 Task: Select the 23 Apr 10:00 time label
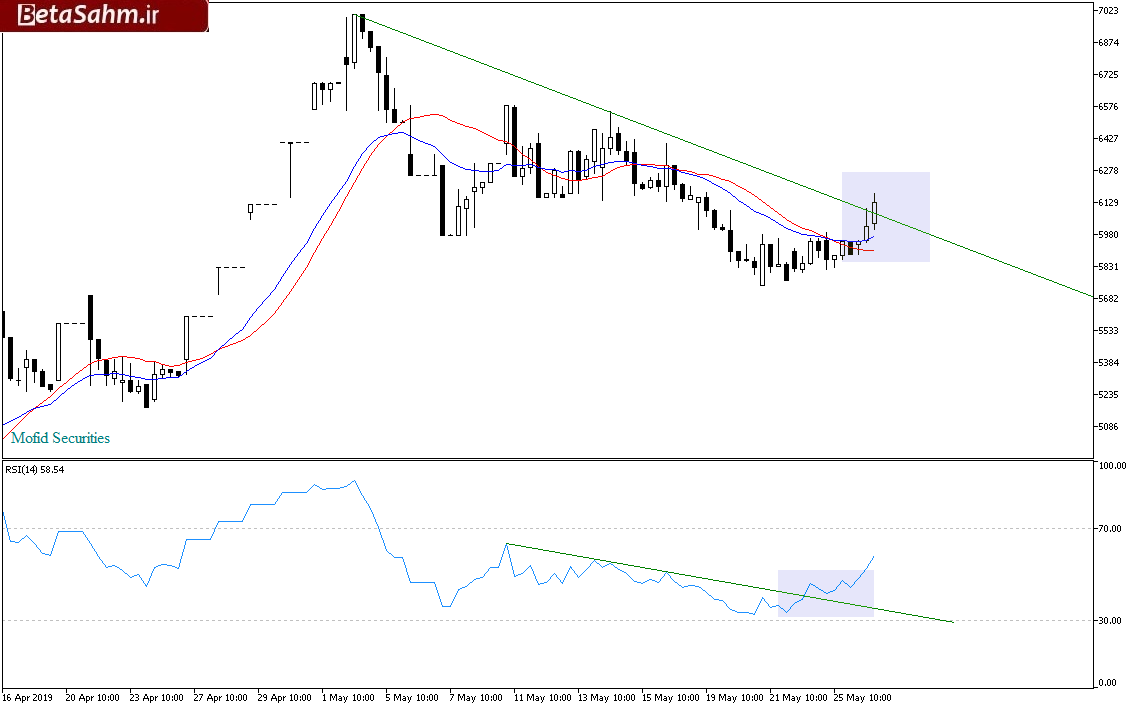(x=156, y=697)
